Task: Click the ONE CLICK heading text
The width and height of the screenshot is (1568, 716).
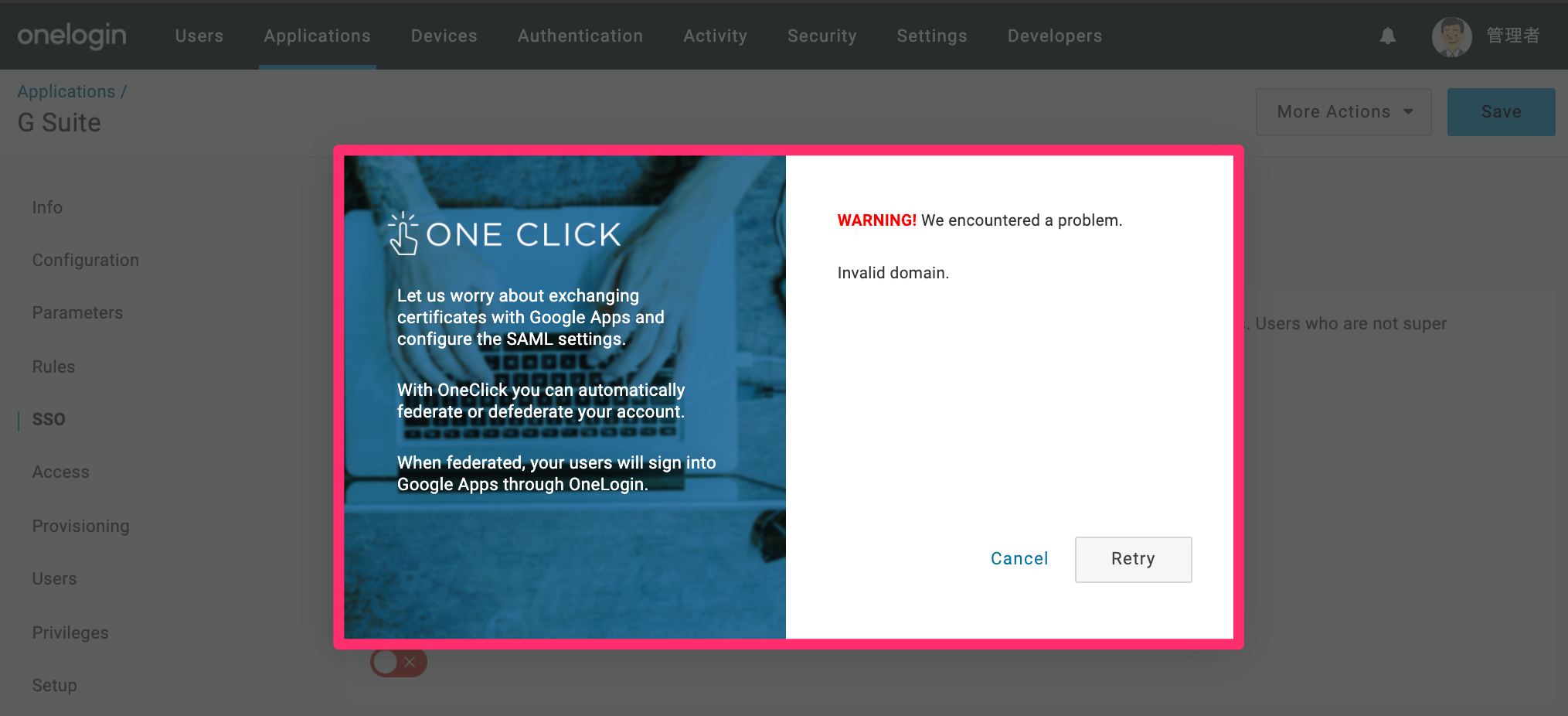Action: coord(523,235)
